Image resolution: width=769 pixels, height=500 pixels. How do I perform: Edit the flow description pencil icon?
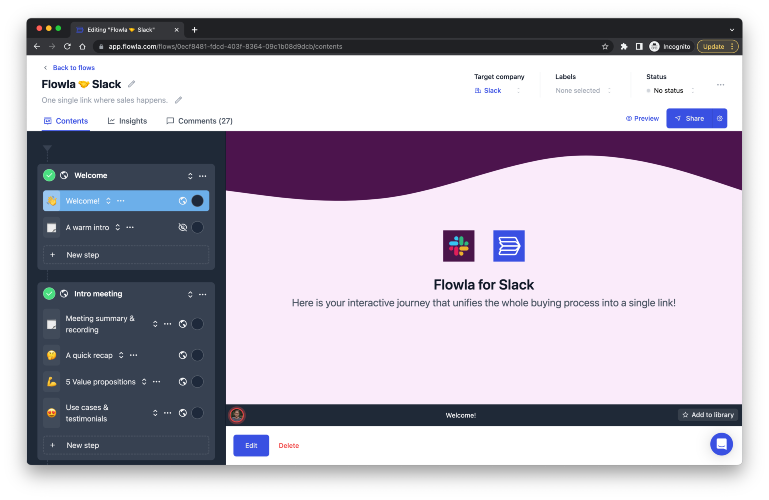pyautogui.click(x=179, y=100)
